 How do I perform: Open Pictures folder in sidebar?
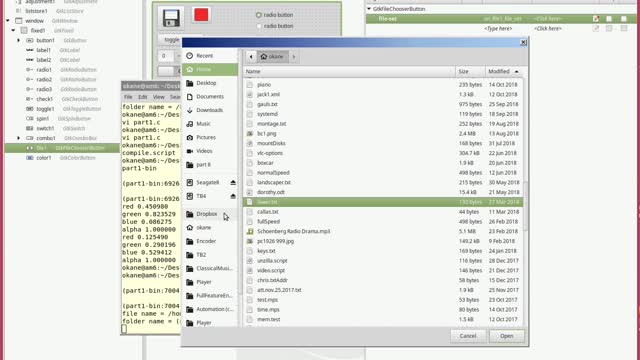coord(209,138)
